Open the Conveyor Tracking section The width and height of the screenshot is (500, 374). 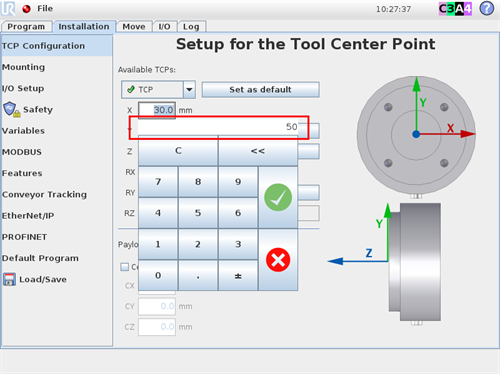tap(44, 194)
